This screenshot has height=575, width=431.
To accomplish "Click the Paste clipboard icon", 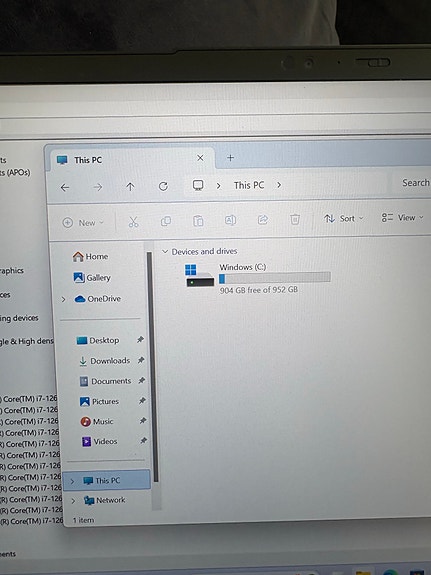I will 198,221.
